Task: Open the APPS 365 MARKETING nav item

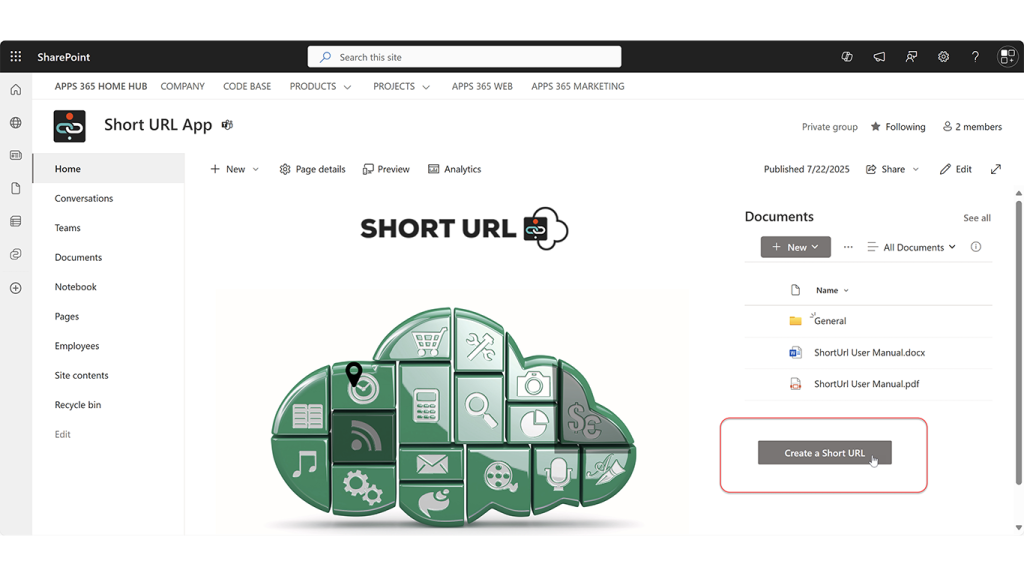Action: click(x=577, y=86)
